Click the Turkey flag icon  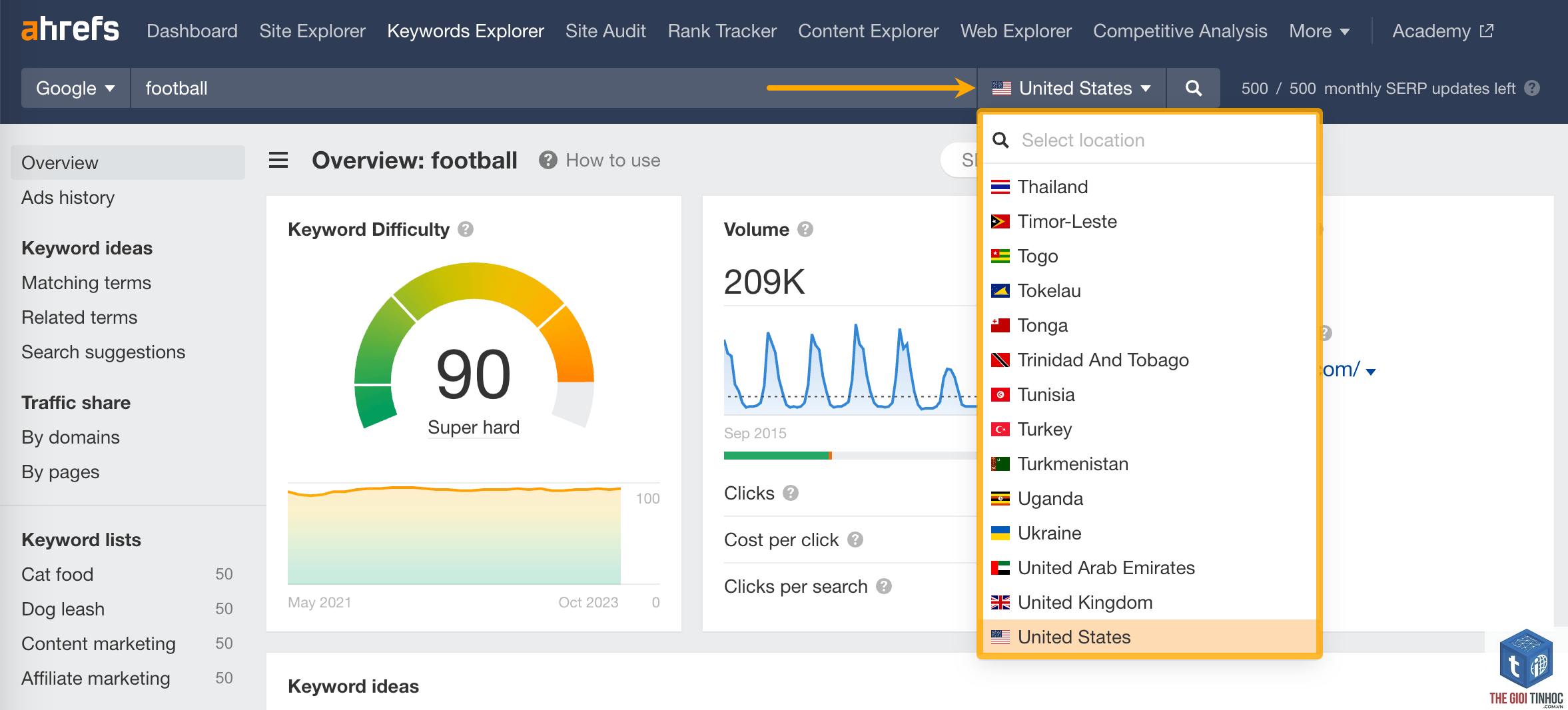[1000, 429]
